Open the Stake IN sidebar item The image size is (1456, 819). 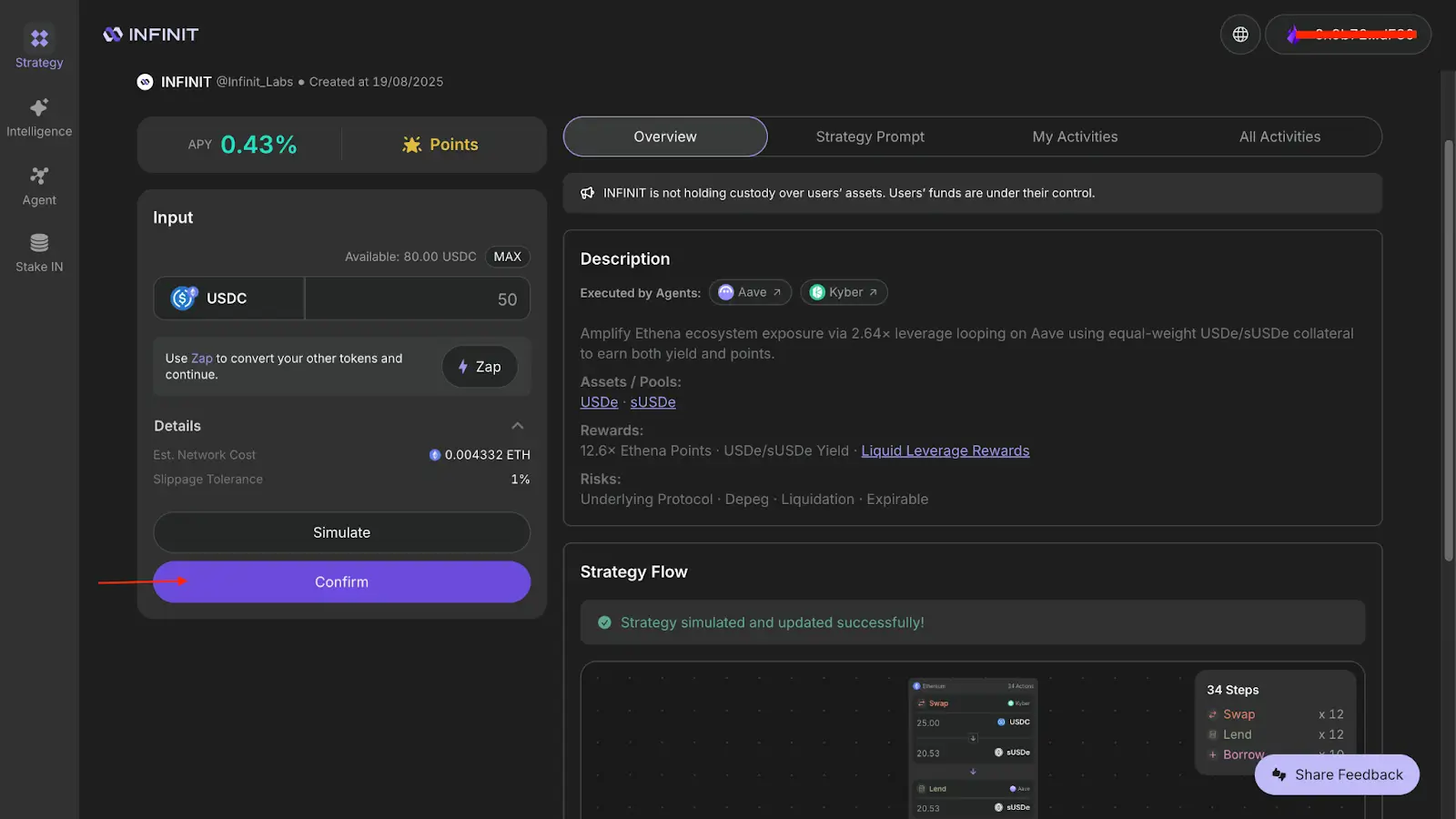tap(39, 253)
